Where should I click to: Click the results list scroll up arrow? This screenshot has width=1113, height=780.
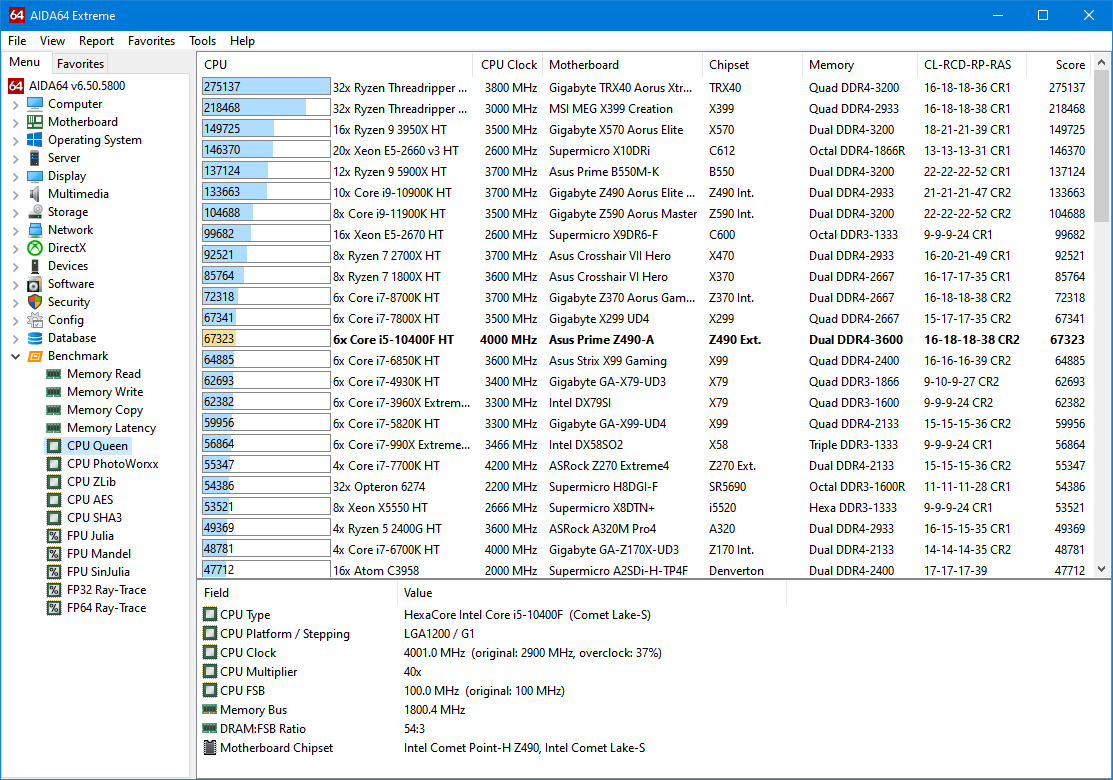tap(1101, 62)
